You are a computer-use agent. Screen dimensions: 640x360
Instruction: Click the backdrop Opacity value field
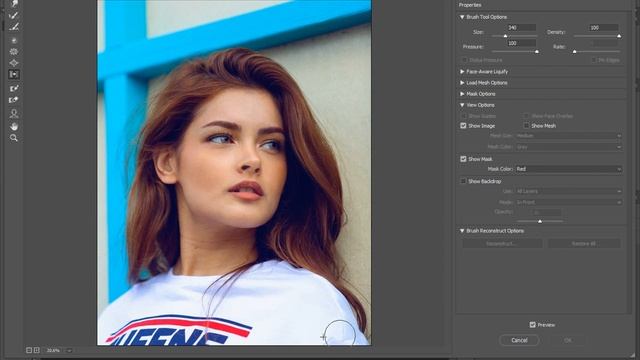[x=547, y=212]
